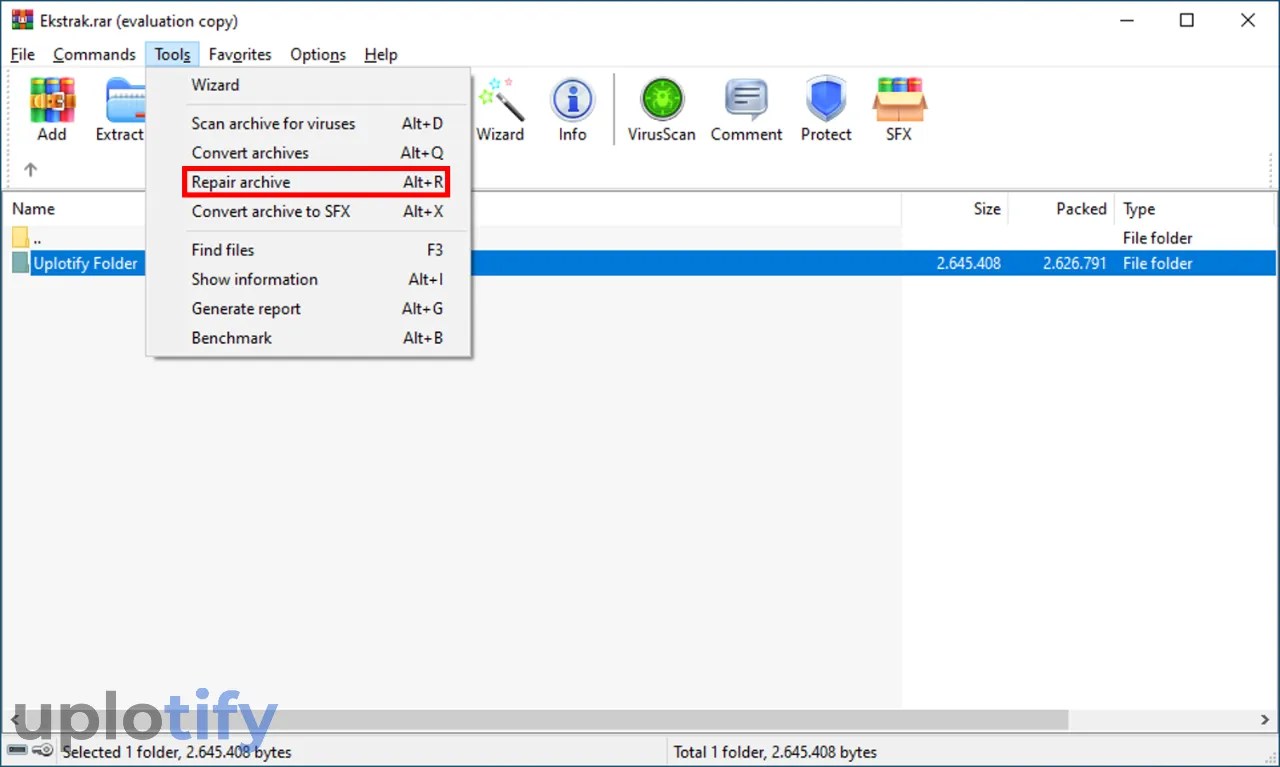Click the Add toolbar icon
Screen dimensions: 1280x767
tap(52, 110)
